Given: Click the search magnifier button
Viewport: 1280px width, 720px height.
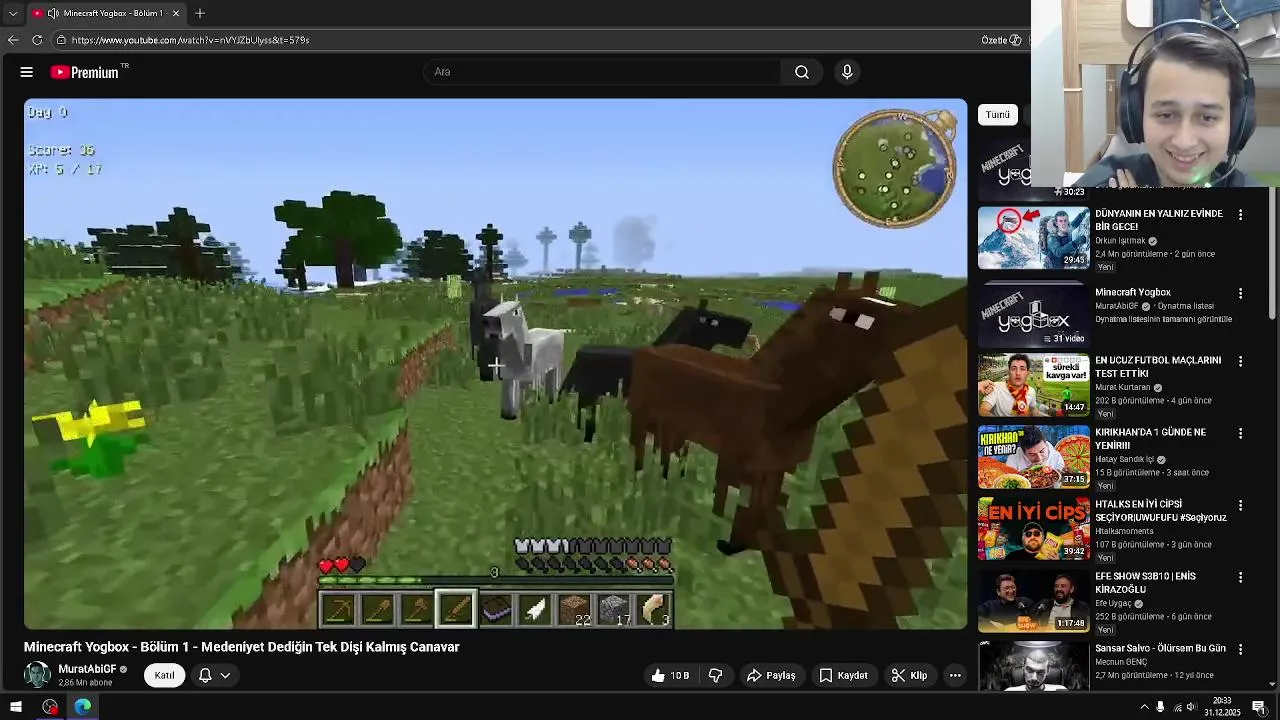Looking at the screenshot, I should pos(802,72).
